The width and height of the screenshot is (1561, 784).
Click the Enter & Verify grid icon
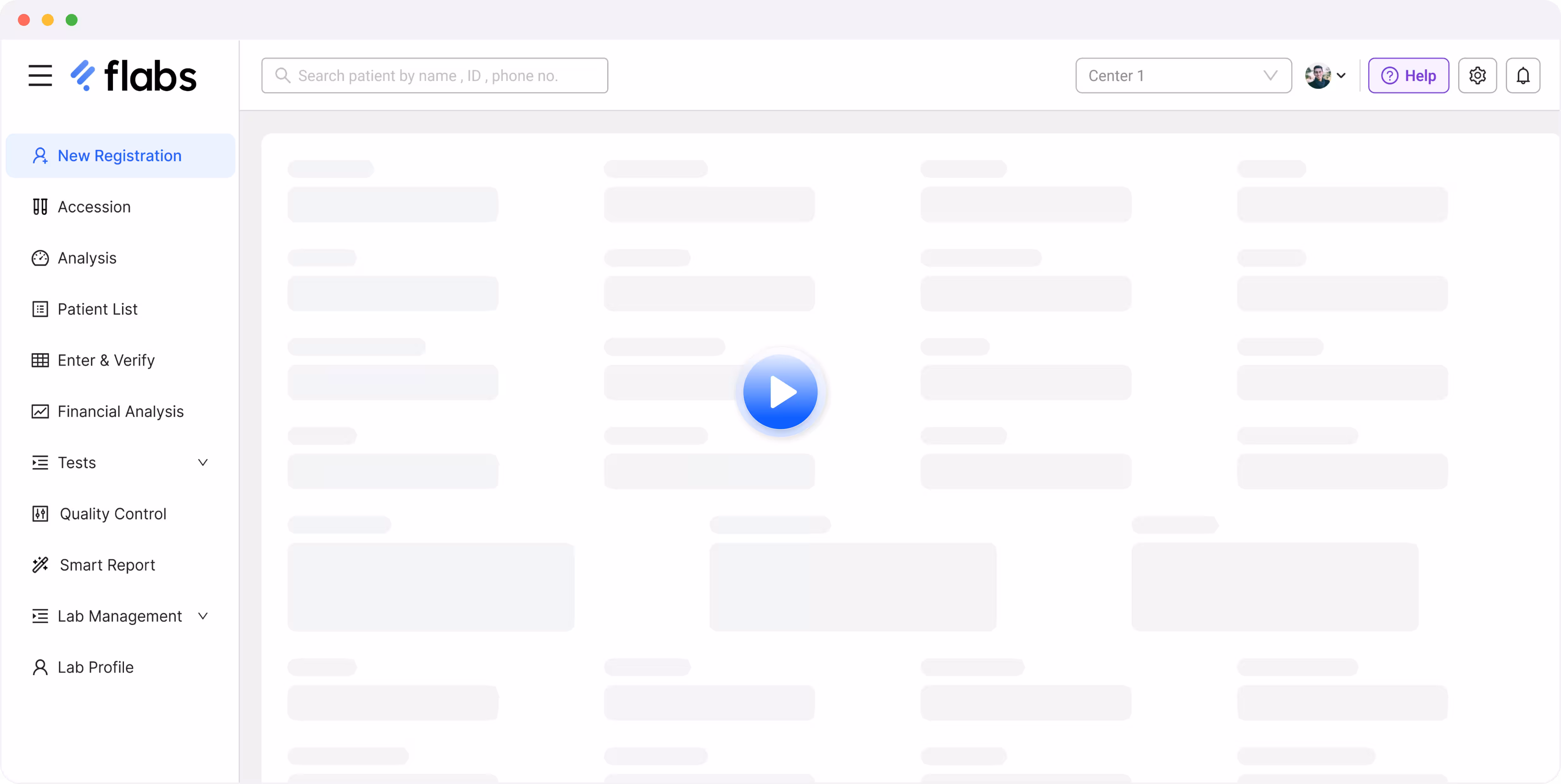[40, 360]
